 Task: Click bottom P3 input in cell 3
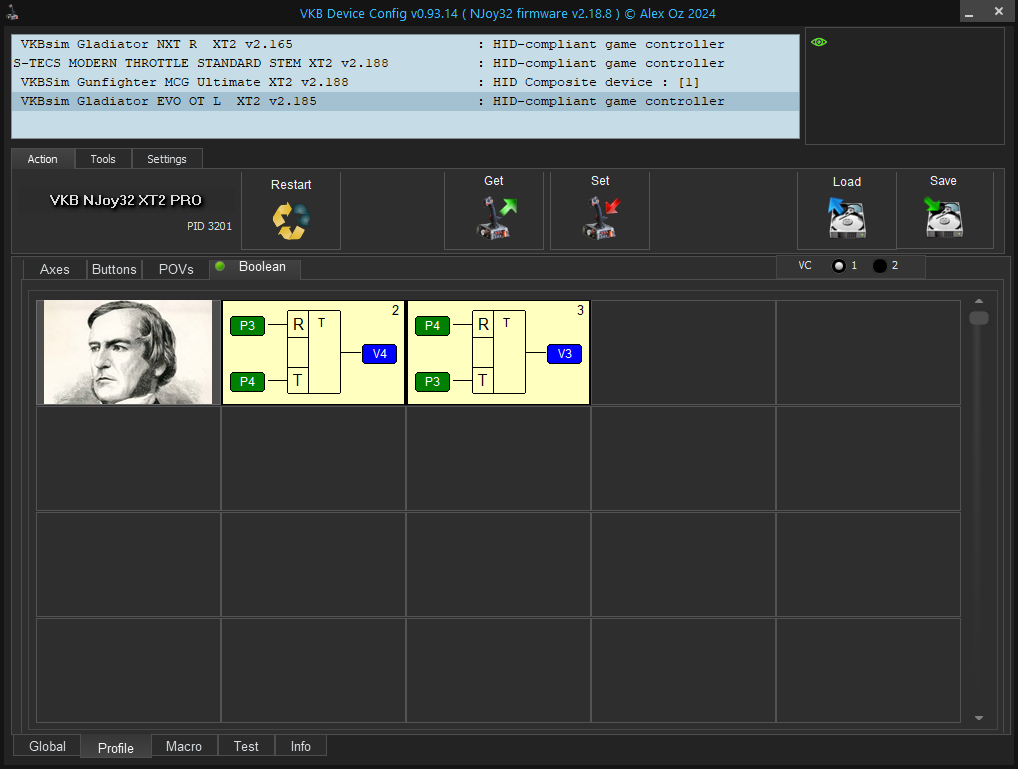pyautogui.click(x=432, y=381)
